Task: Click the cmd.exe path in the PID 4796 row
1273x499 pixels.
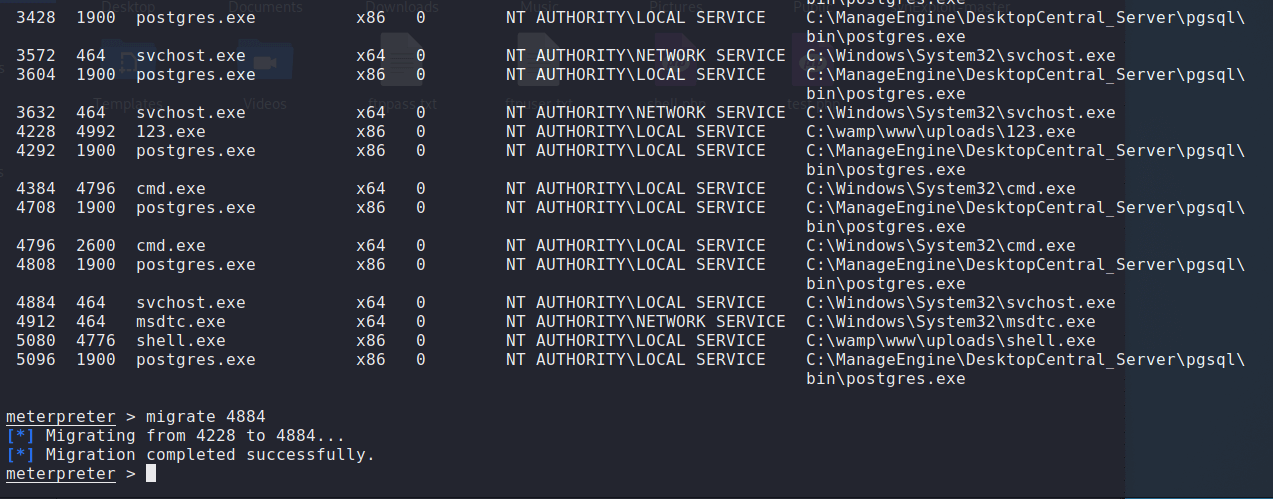Action: (941, 246)
